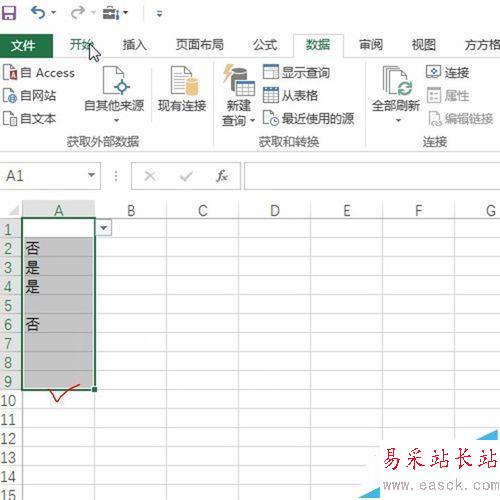
Task: Click the formula bar Cancel X
Action: coord(150,176)
